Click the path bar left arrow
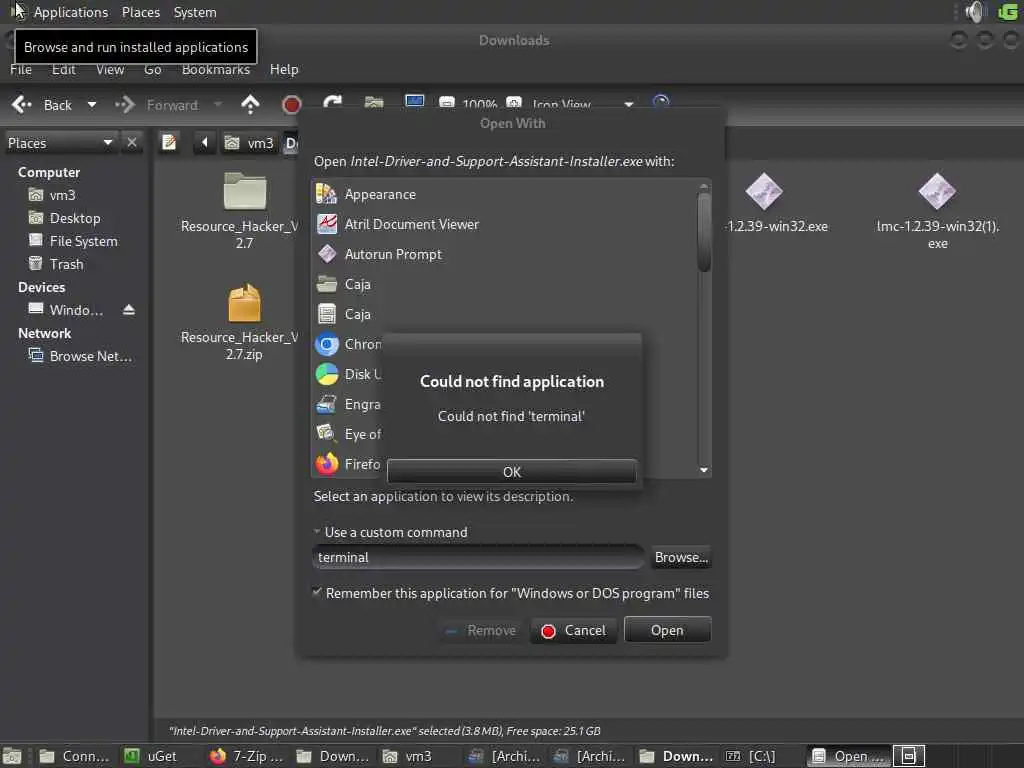Image resolution: width=1024 pixels, height=768 pixels. (204, 142)
